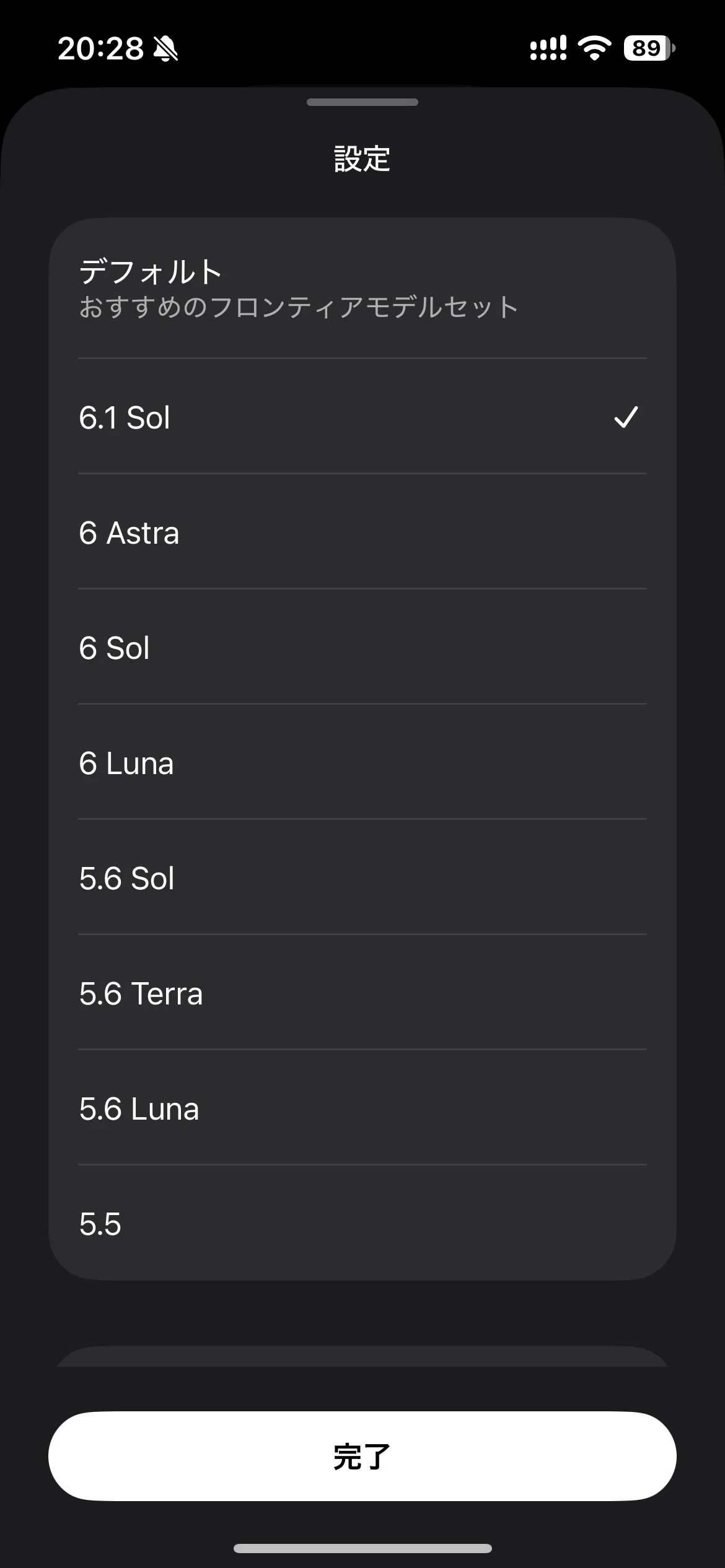Select the 6.1 Sol model
Viewport: 725px width, 1568px height.
click(362, 417)
